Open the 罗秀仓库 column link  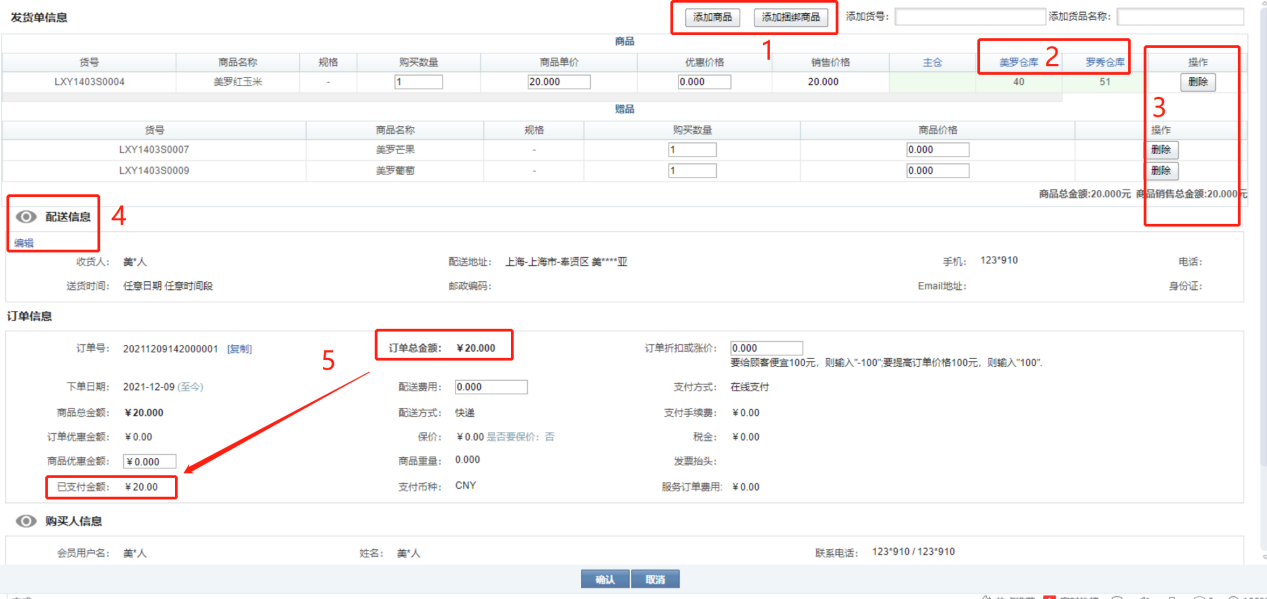pyautogui.click(x=1105, y=62)
